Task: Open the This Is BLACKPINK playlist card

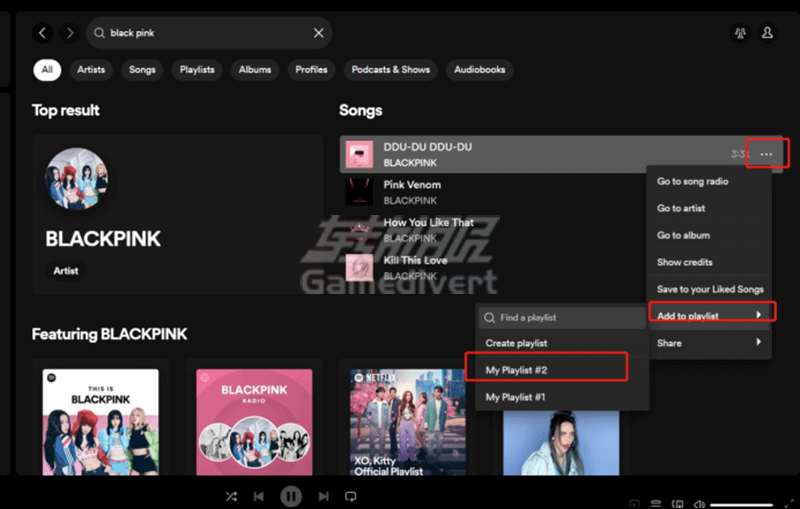Action: click(x=101, y=422)
